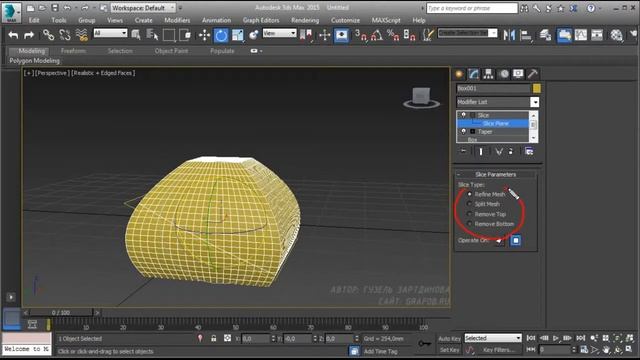Viewport: 640px width, 360px height.
Task: Open the Key Filters button
Action: pos(499,350)
